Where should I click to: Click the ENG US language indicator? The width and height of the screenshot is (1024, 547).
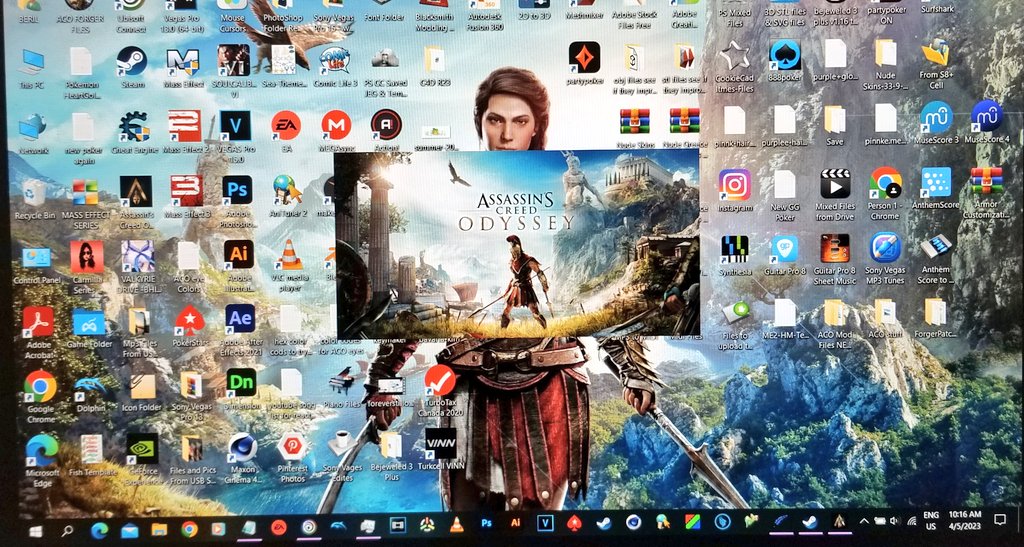coord(931,520)
